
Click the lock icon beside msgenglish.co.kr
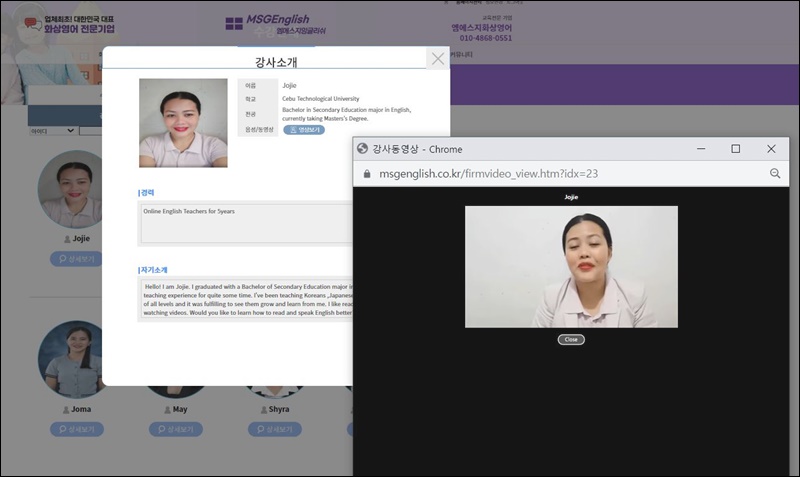[366, 174]
